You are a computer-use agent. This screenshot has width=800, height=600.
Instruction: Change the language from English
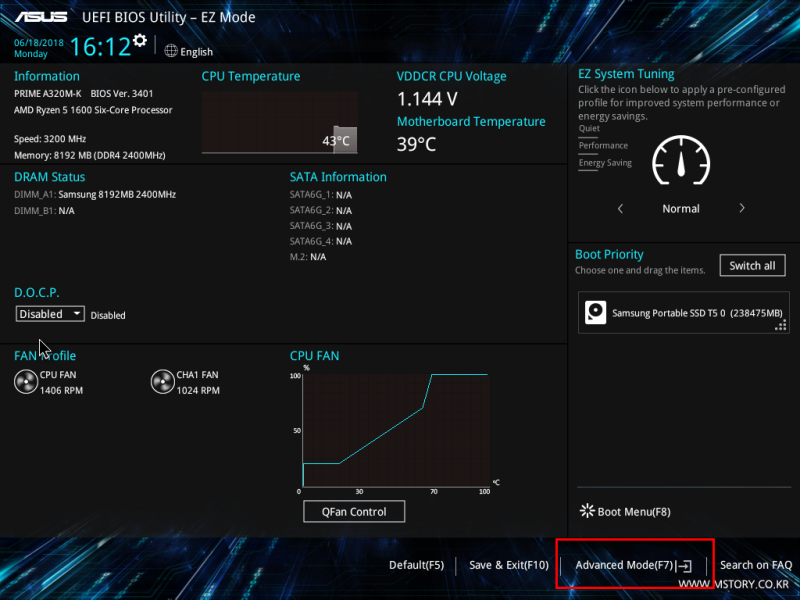coord(196,52)
